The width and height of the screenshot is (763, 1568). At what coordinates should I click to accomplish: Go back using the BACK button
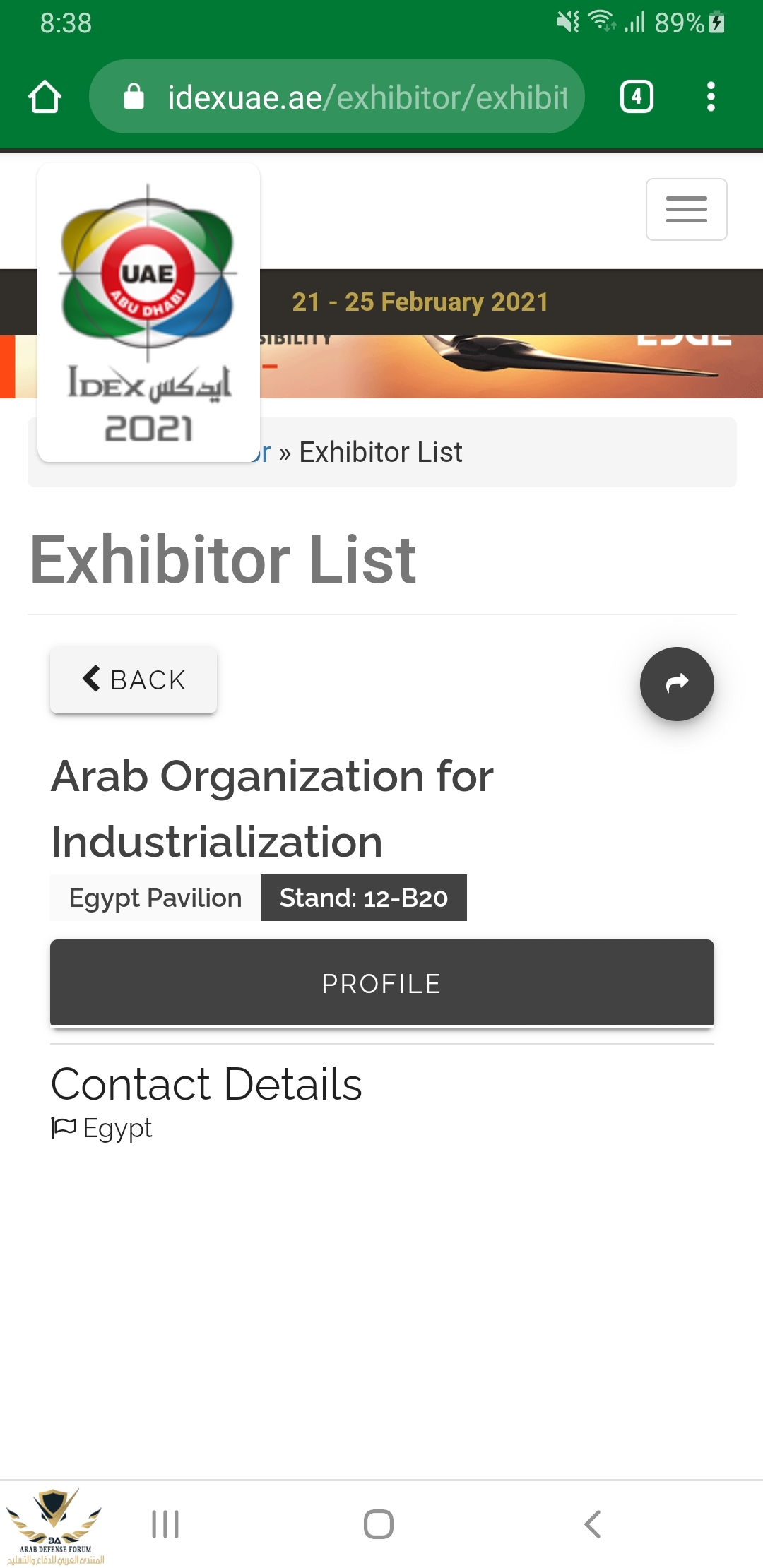coord(134,679)
